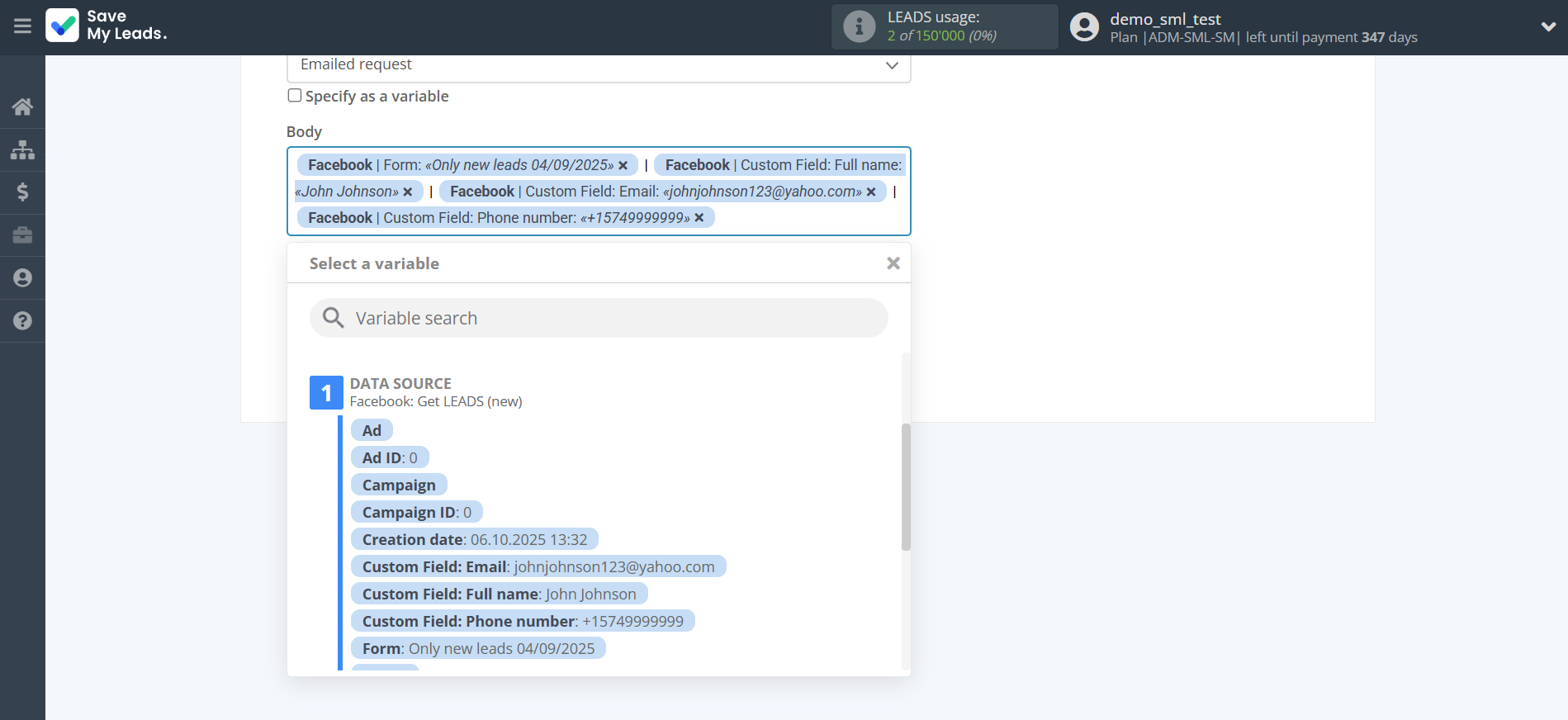1568x720 pixels.
Task: Pick the Custom Field: Full name variable
Action: tap(499, 594)
